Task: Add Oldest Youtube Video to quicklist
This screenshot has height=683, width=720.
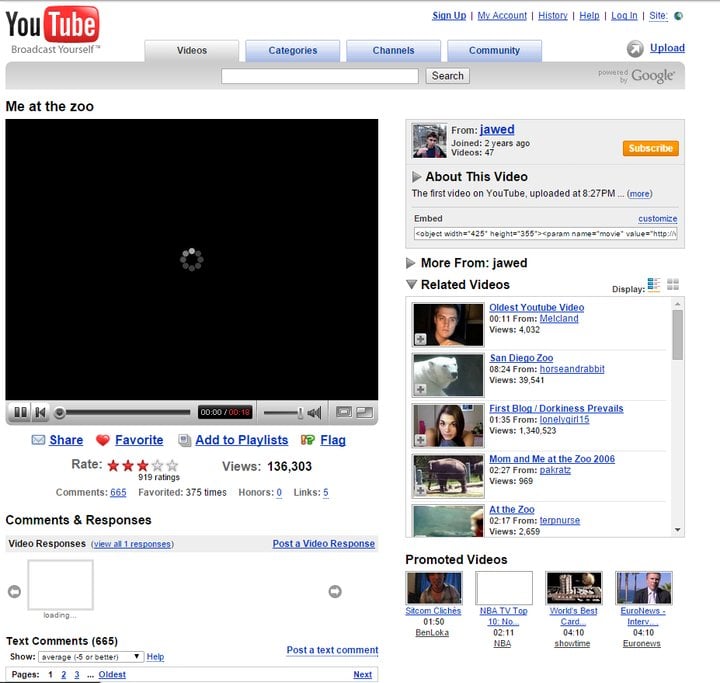Action: (x=421, y=339)
